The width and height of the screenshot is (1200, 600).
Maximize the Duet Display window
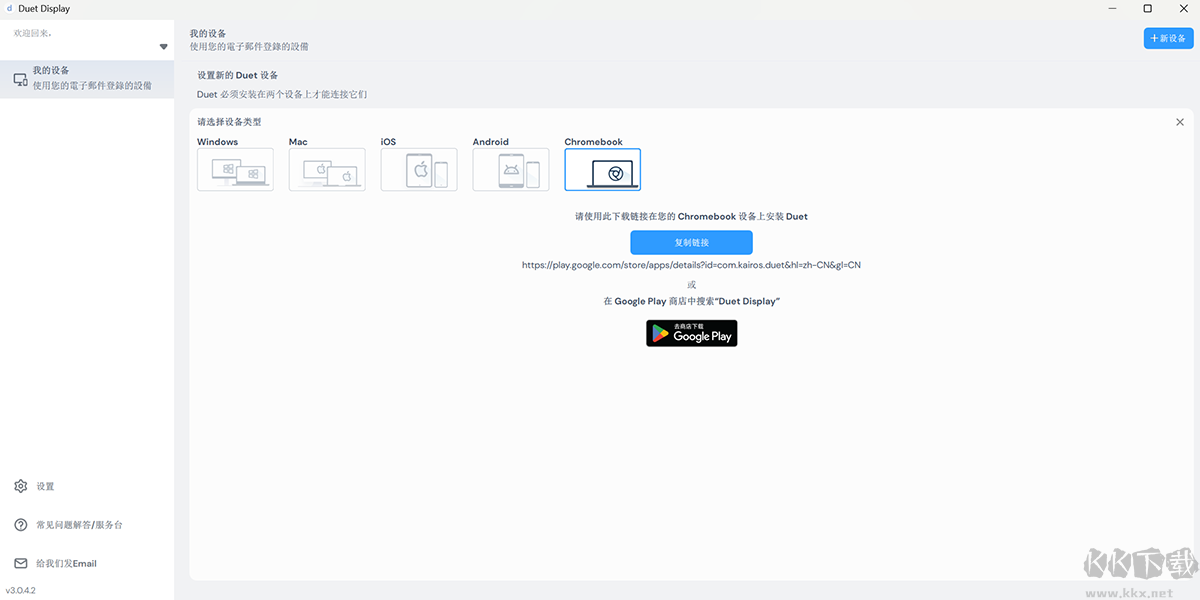click(x=1148, y=9)
